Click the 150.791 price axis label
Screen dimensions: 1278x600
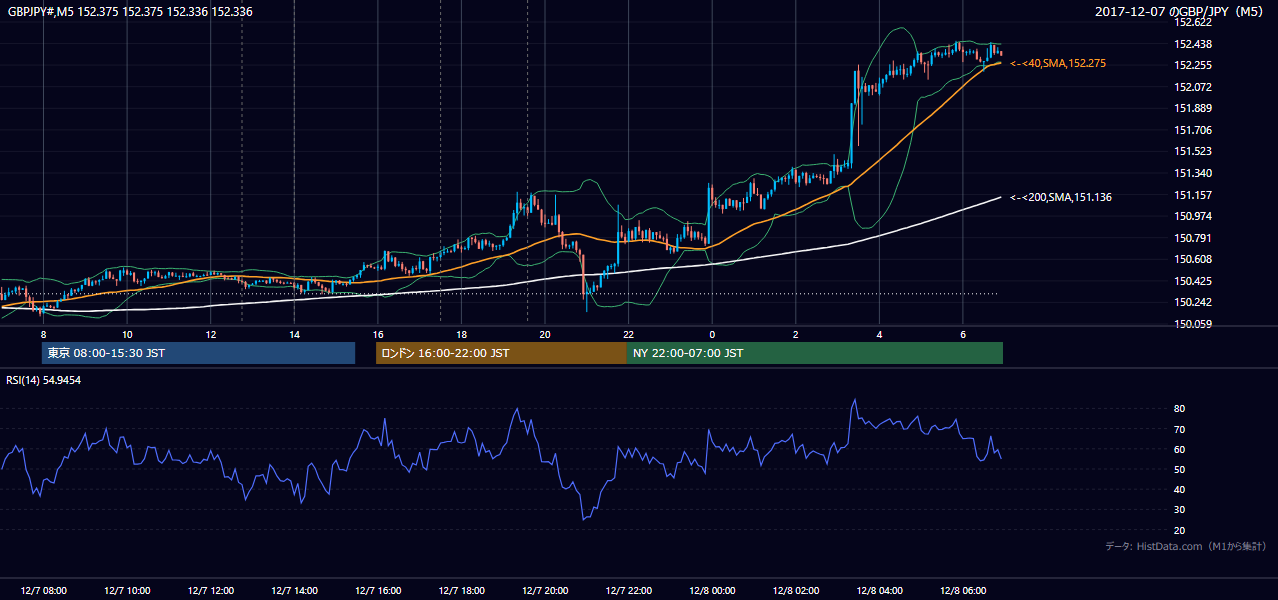tap(1192, 238)
